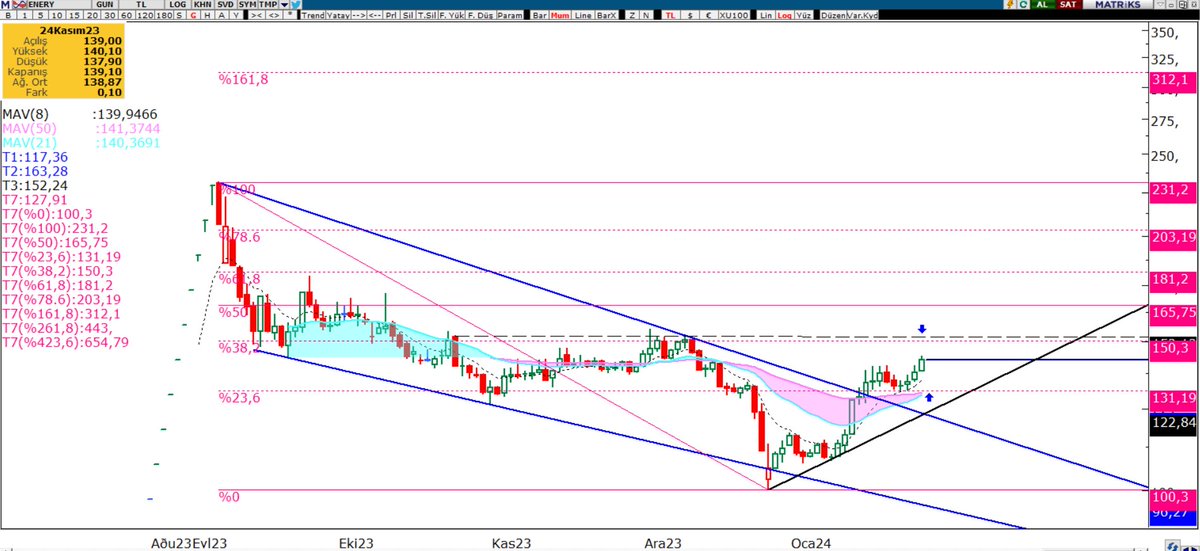This screenshot has width=1200, height=551.
Task: Select the 1-minute period button
Action: [x=23, y=16]
